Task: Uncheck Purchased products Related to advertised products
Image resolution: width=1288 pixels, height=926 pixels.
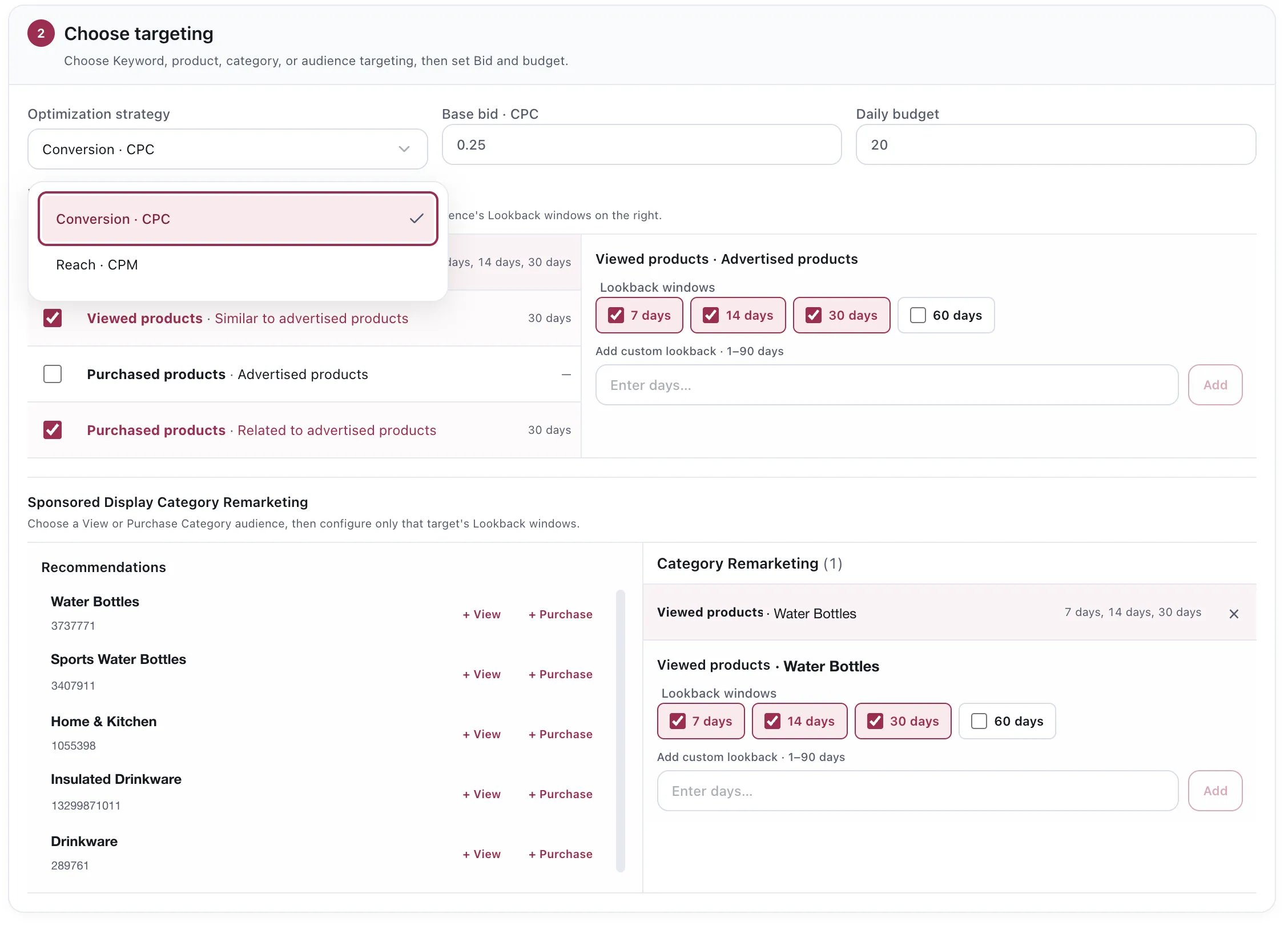Action: [53, 430]
